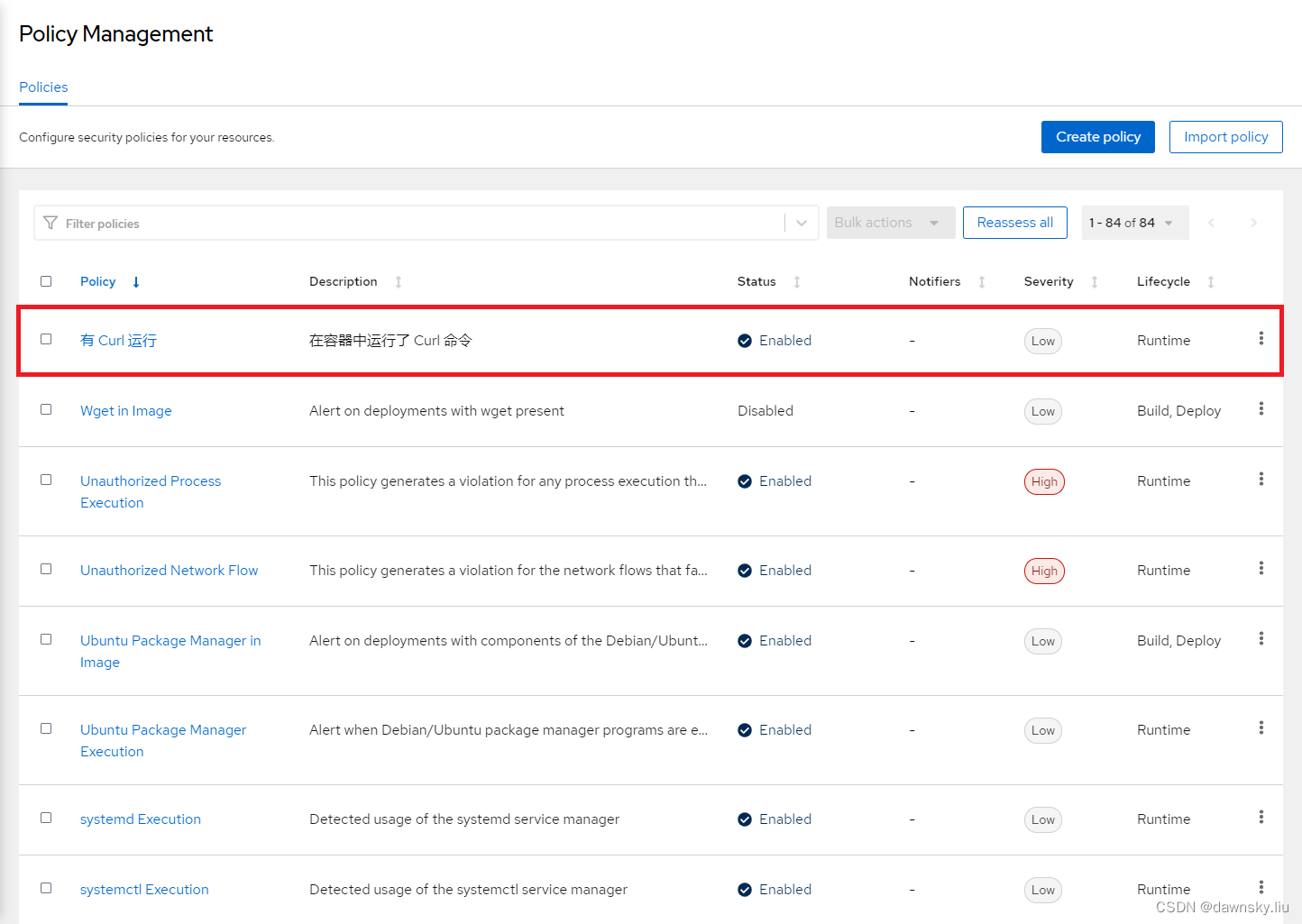
Task: Open the 有 Curl 运行 policy link
Action: tap(118, 341)
